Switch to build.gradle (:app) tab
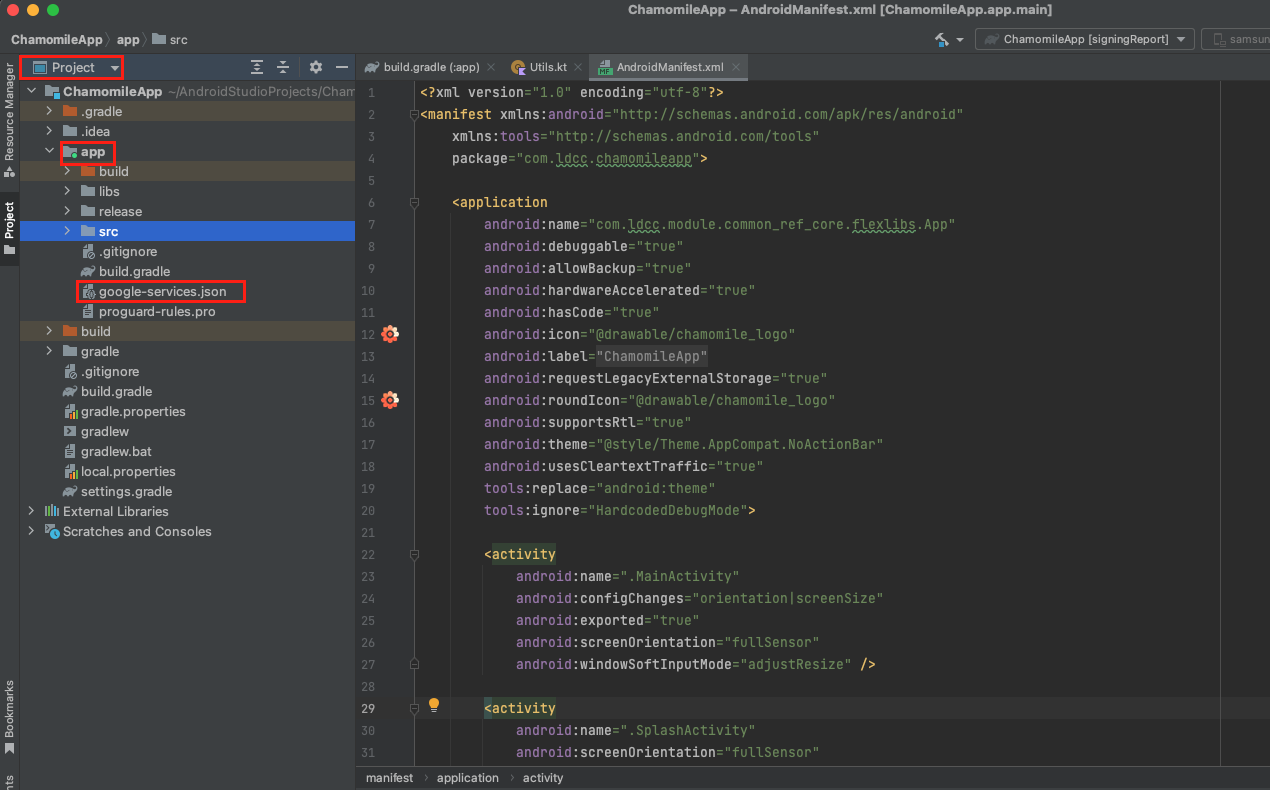The width and height of the screenshot is (1270, 790). (423, 67)
